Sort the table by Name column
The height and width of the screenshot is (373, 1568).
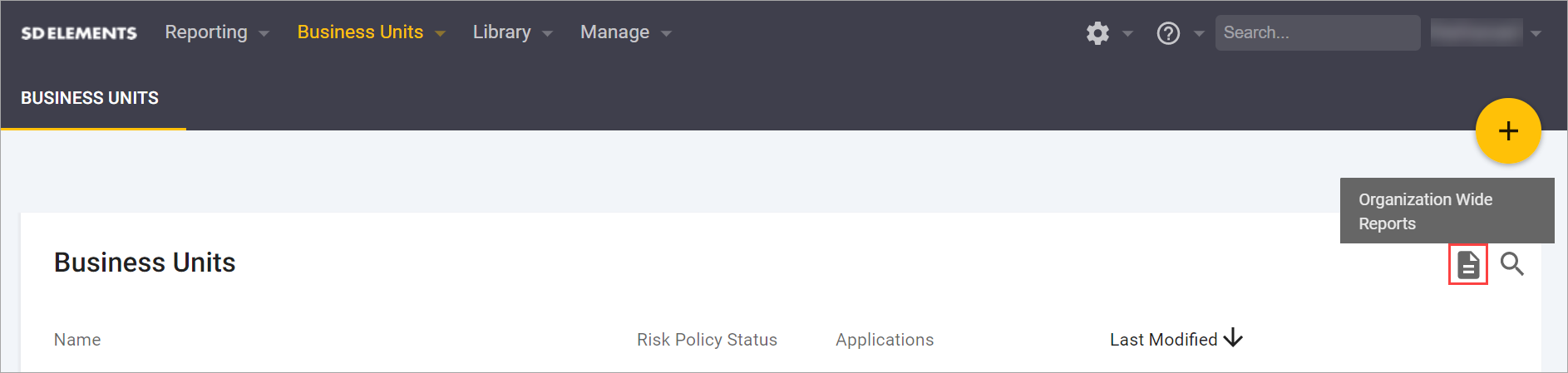77,340
